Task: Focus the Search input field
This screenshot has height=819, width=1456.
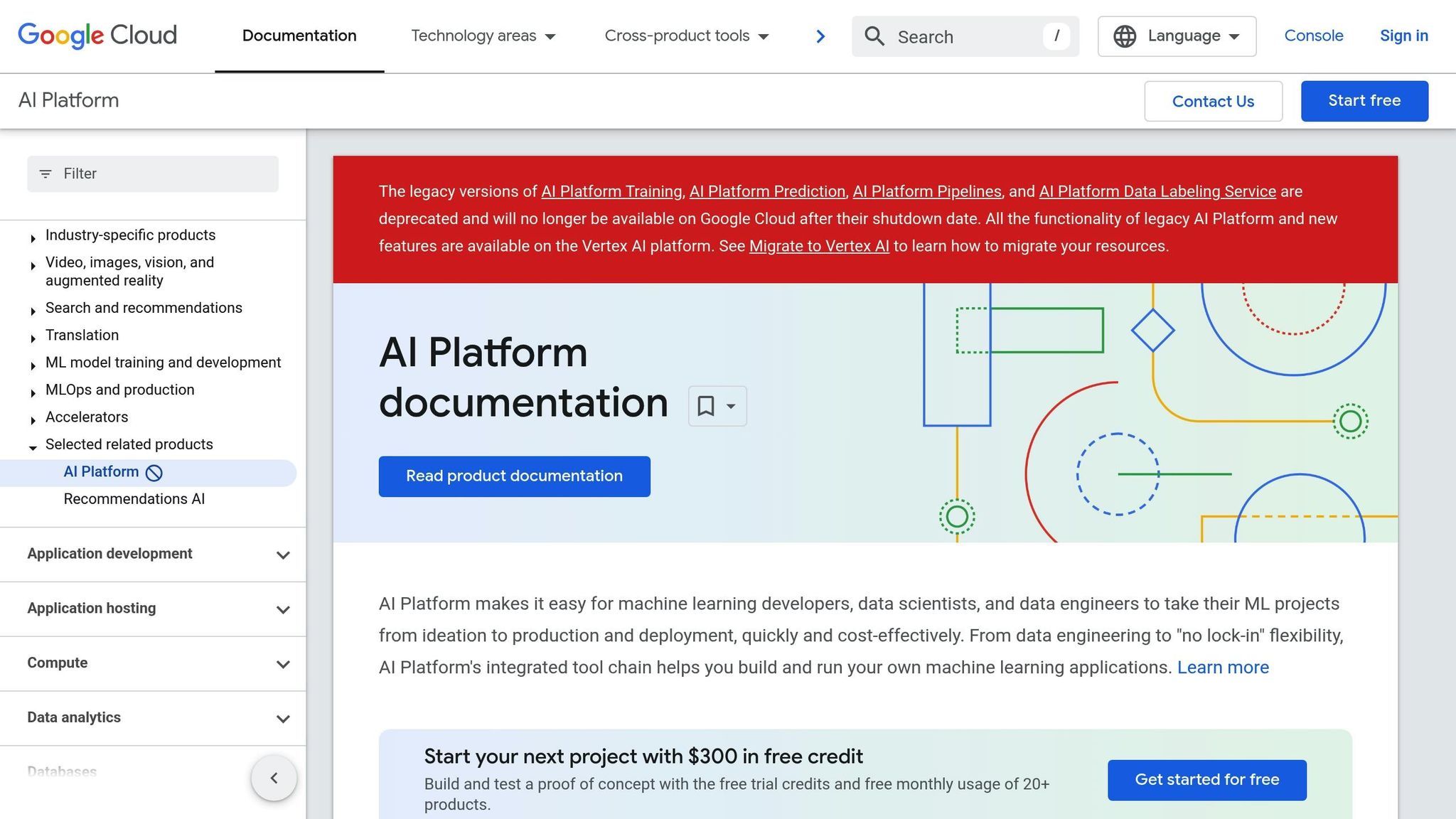Action: tap(965, 36)
